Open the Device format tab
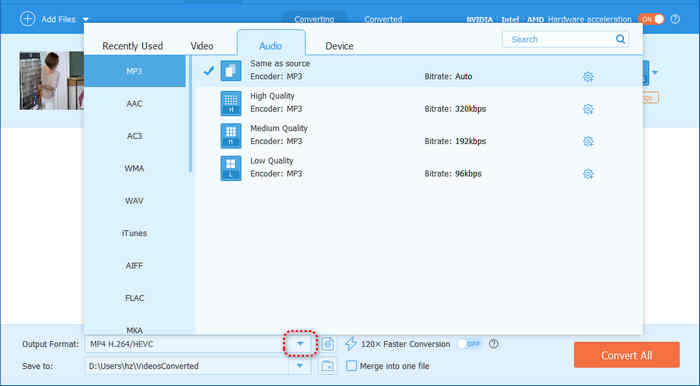The height and width of the screenshot is (386, 700). [339, 46]
